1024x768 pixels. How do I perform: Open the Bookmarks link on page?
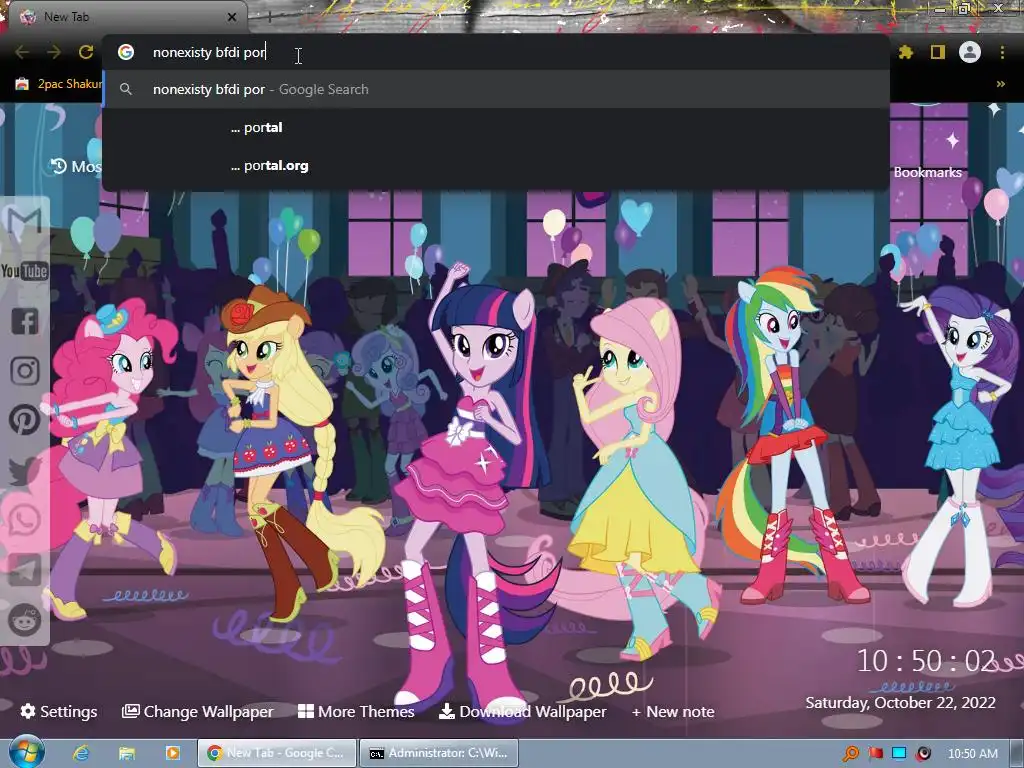[x=927, y=172]
